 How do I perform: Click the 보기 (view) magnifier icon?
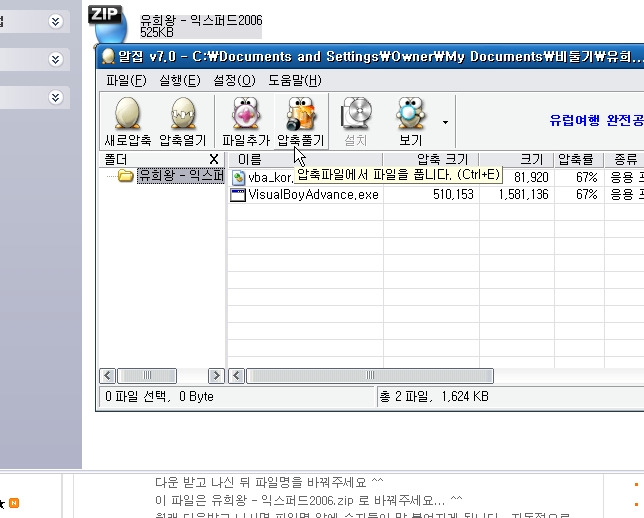[x=410, y=122]
